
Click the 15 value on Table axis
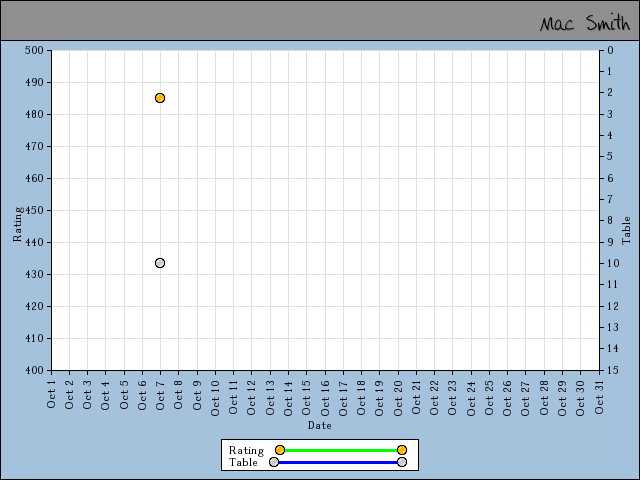click(610, 370)
